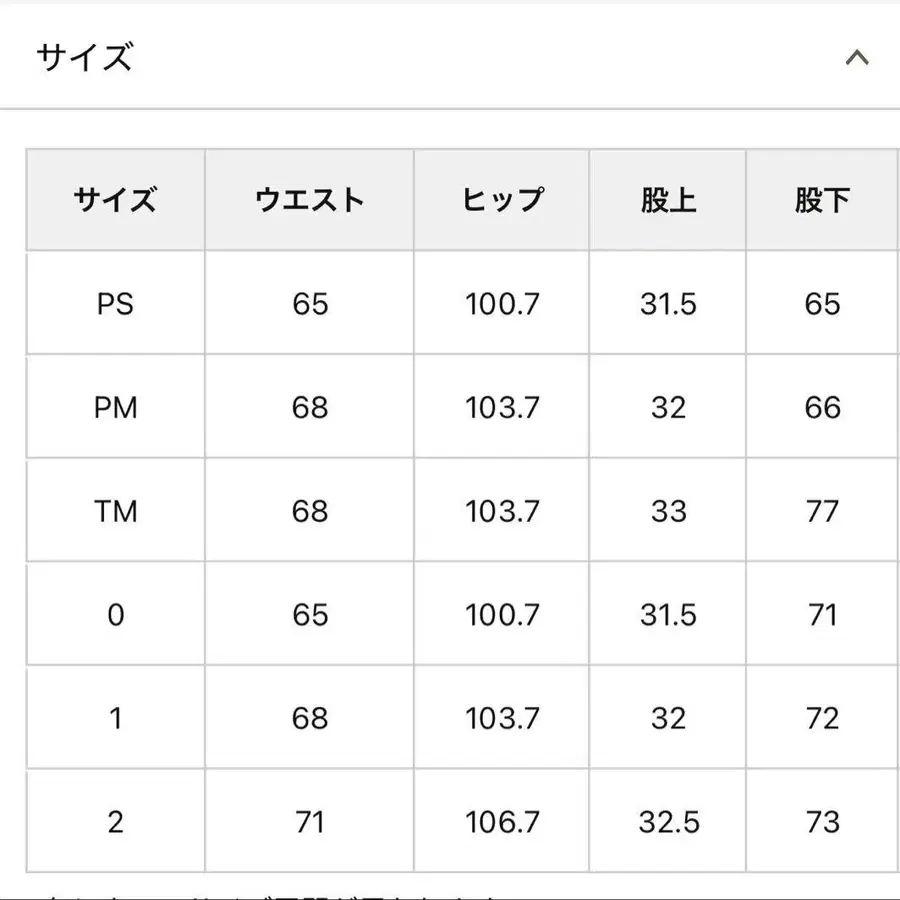Click the rise value 32.5 for size 2
900x900 pixels.
pos(668,820)
